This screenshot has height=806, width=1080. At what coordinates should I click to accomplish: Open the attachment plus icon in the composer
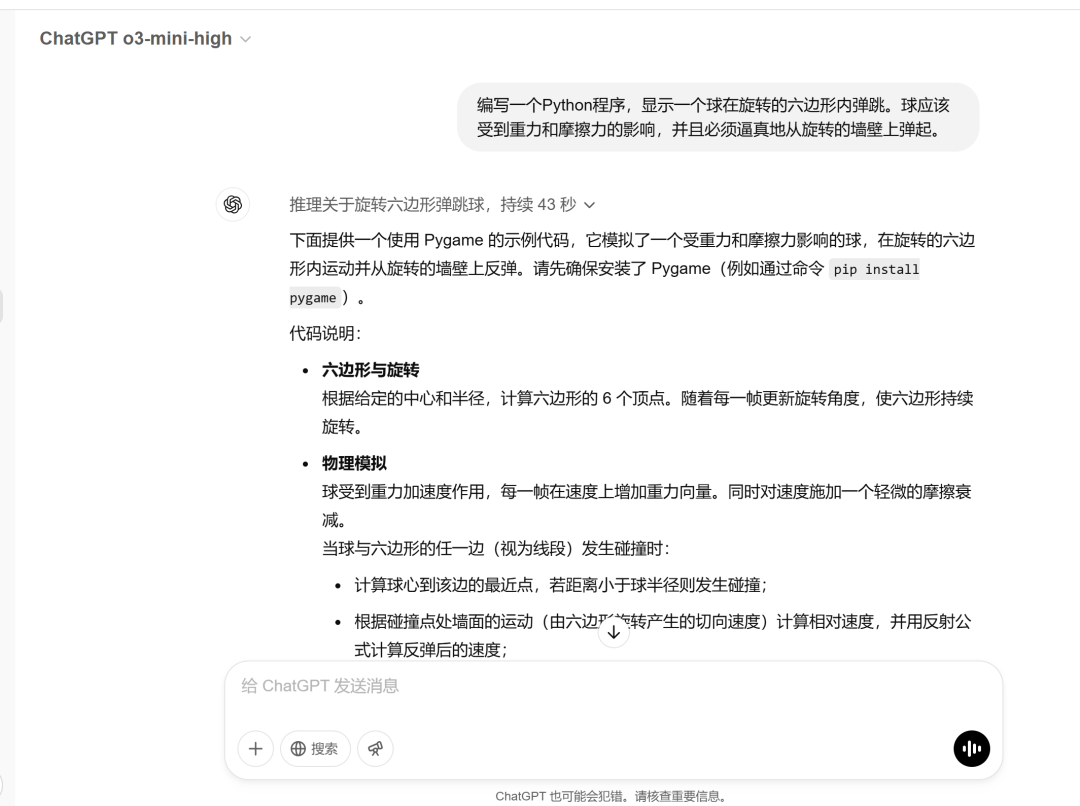[x=255, y=748]
